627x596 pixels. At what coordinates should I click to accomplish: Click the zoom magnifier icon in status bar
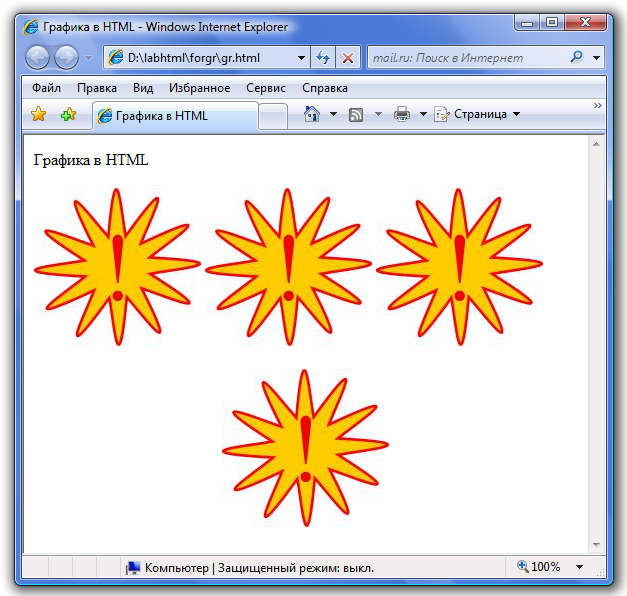[522, 566]
